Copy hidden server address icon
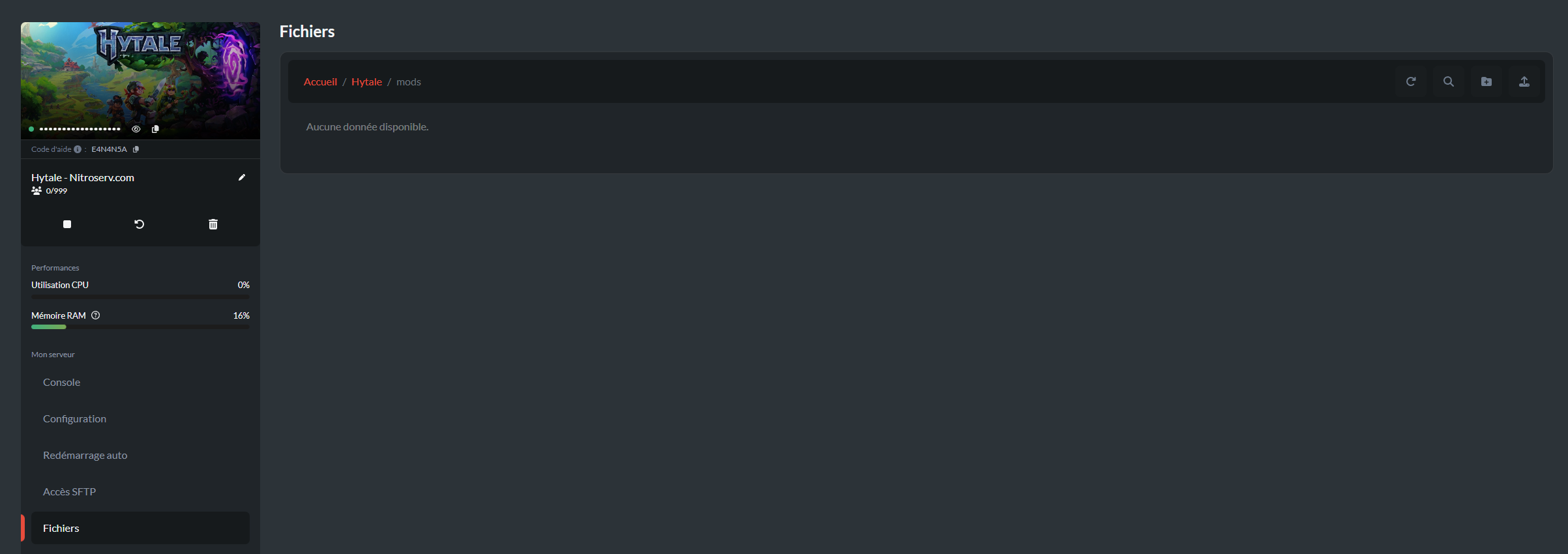The width and height of the screenshot is (1568, 554). [x=155, y=129]
